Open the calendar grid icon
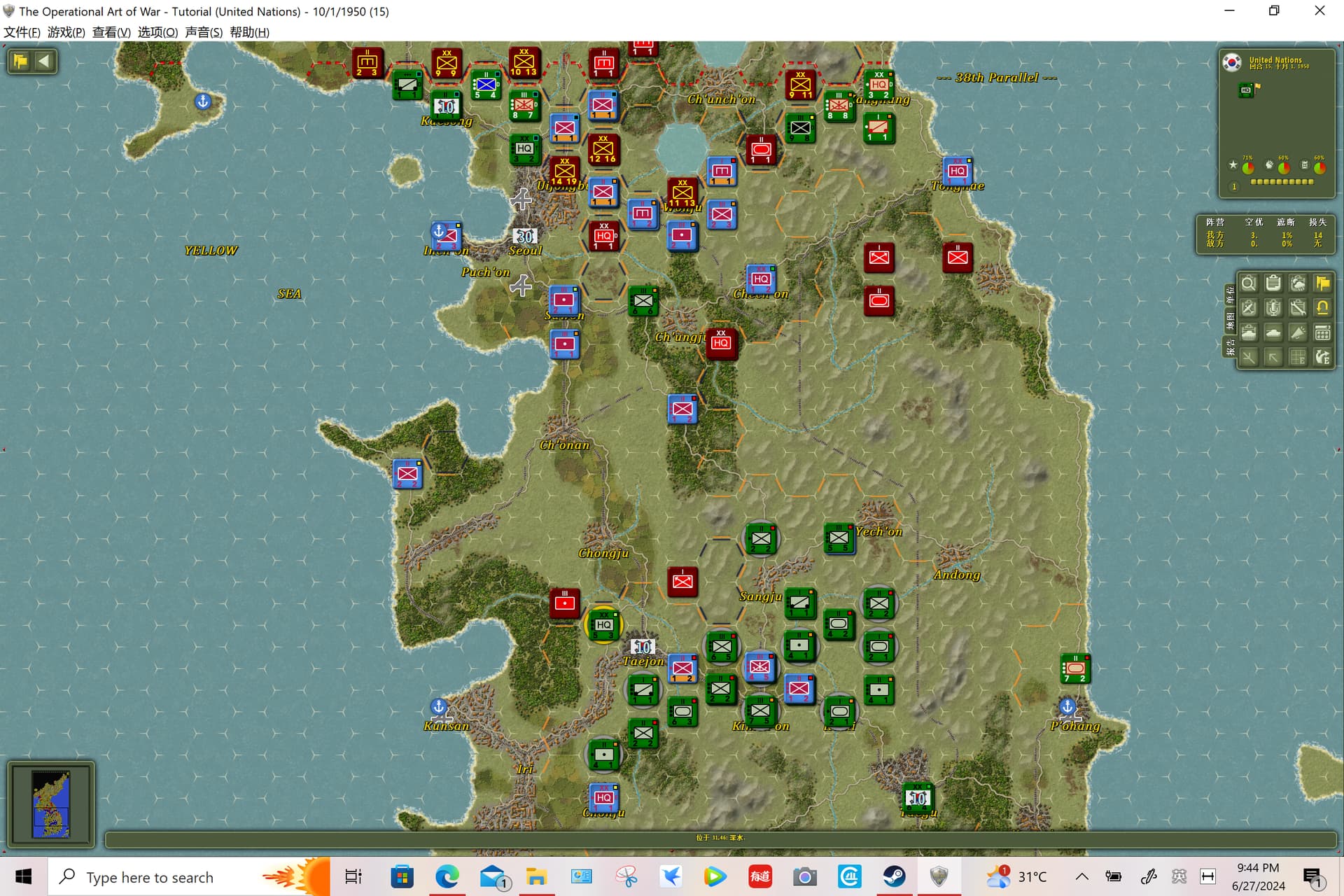This screenshot has width=1344, height=896. click(1322, 332)
